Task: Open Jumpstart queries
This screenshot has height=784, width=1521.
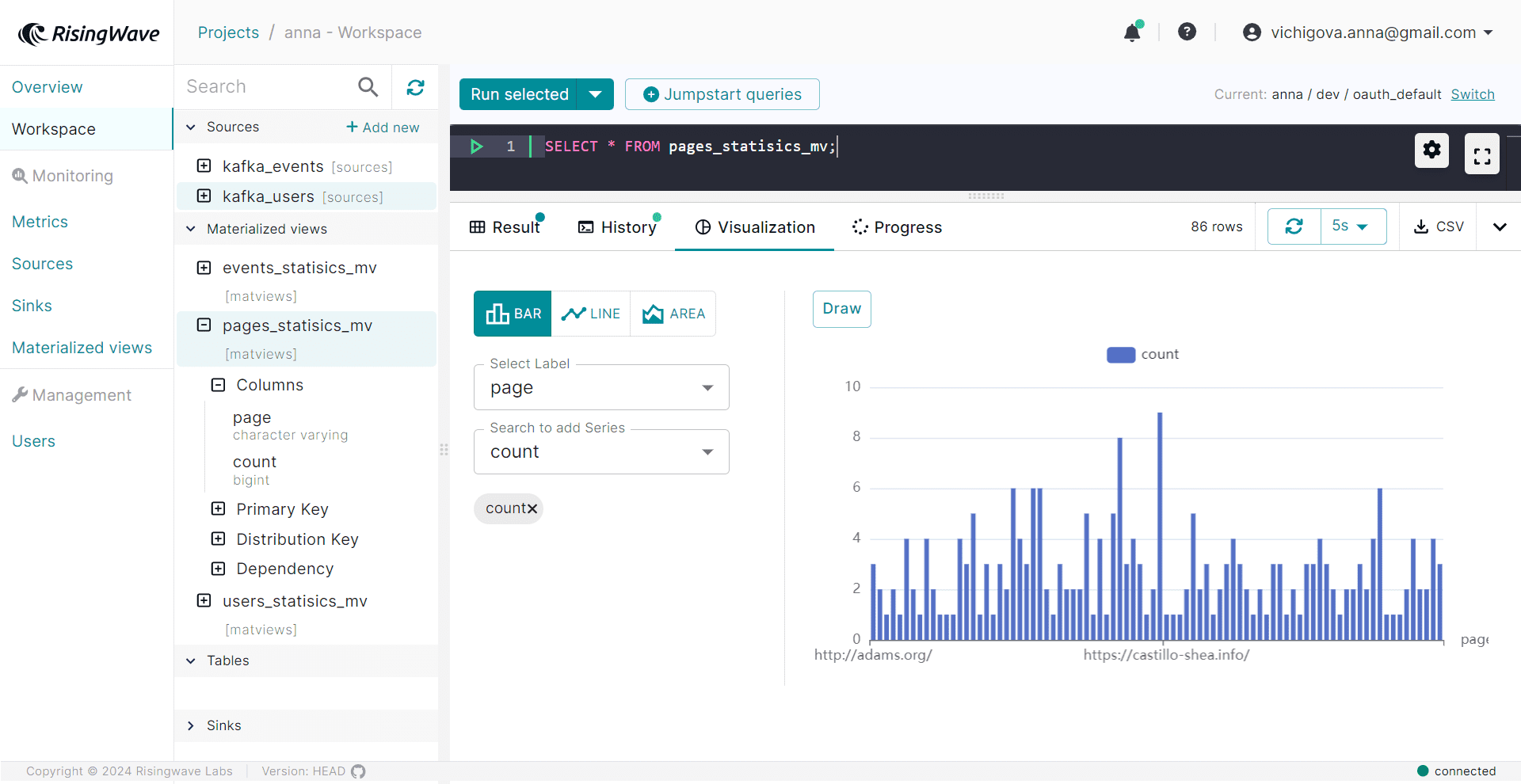Action: click(722, 94)
